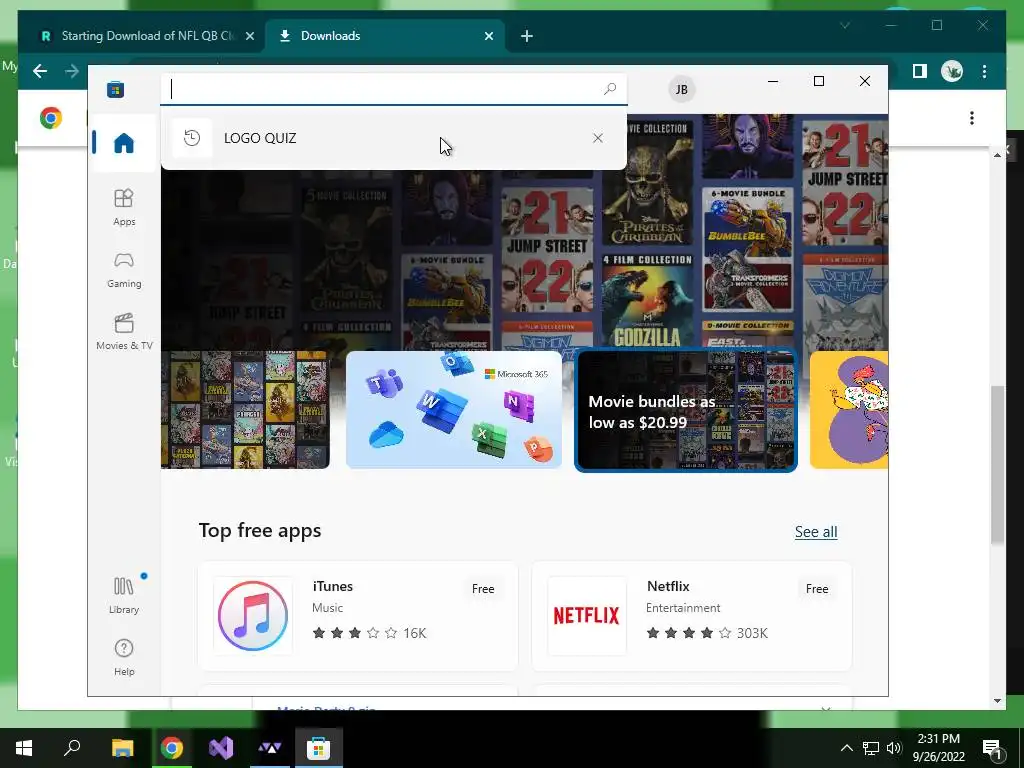Click the search magnifier icon in Store
The width and height of the screenshot is (1024, 768).
[x=609, y=89]
